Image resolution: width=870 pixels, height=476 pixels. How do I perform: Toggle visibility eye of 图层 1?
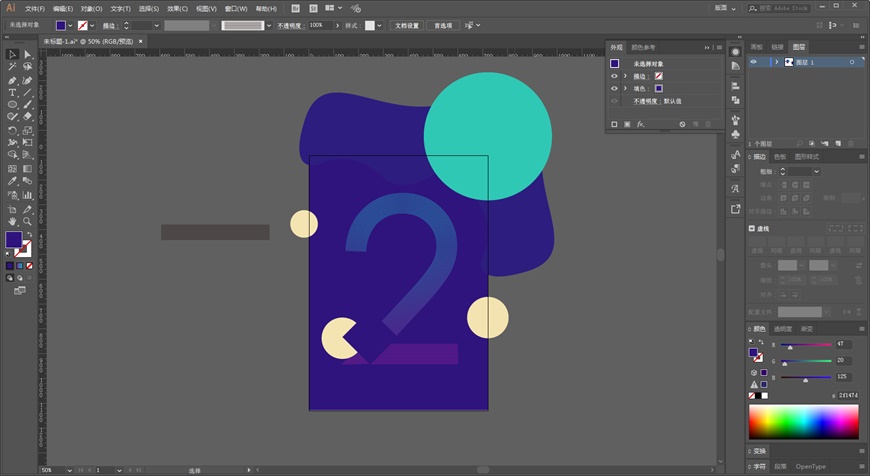click(x=754, y=62)
